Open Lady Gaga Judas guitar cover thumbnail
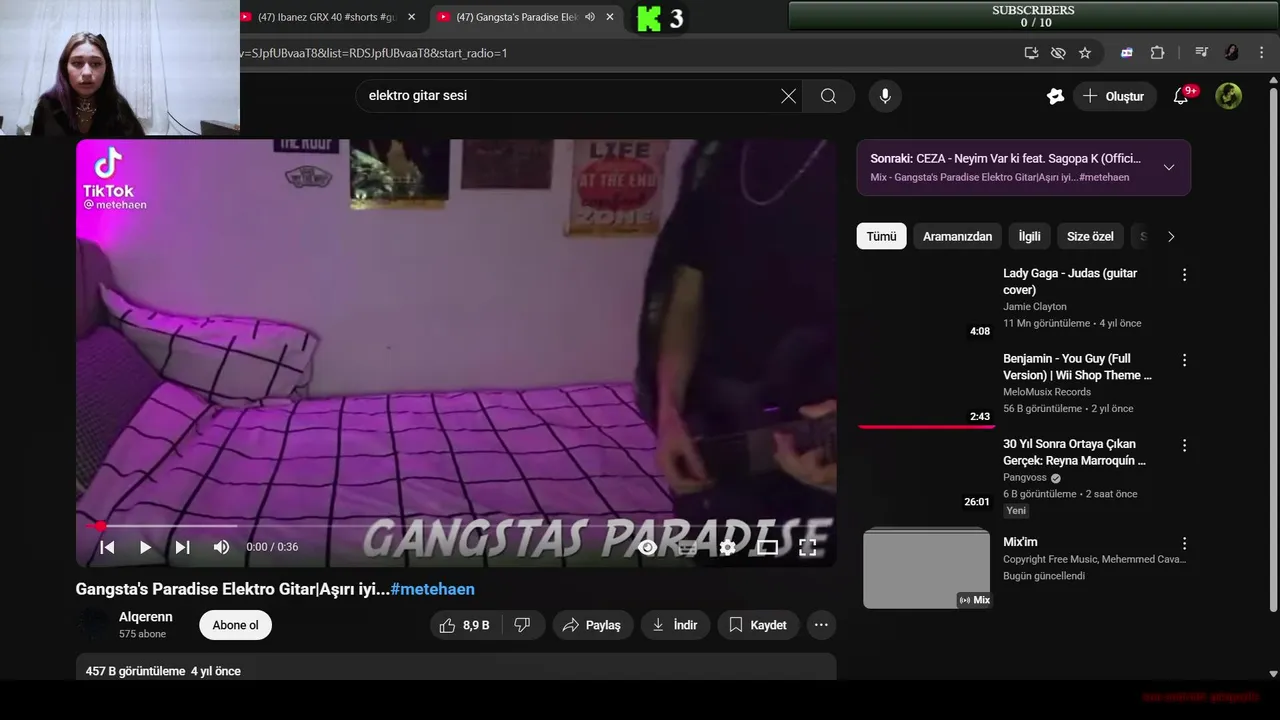The image size is (1280, 720). 926,303
